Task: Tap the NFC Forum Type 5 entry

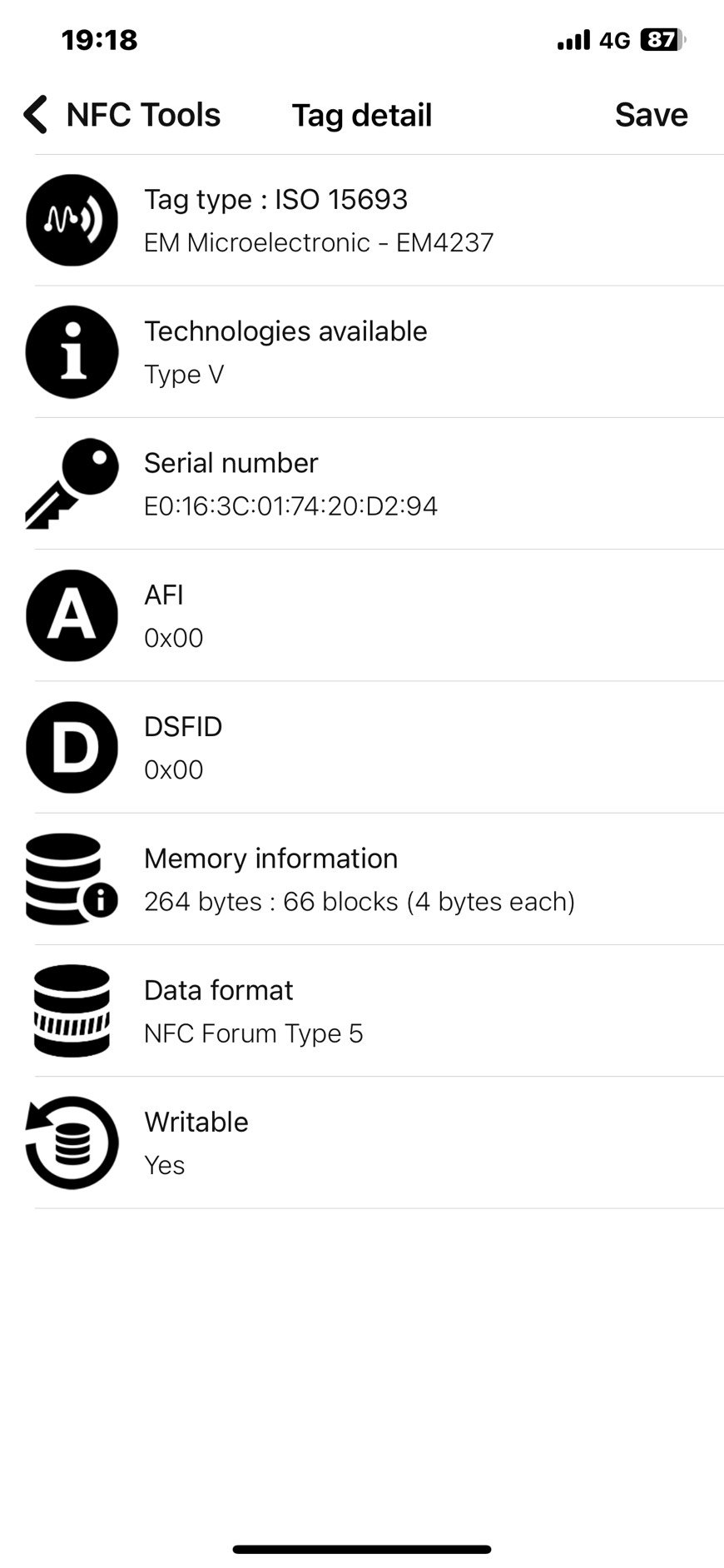Action: 254,1033
